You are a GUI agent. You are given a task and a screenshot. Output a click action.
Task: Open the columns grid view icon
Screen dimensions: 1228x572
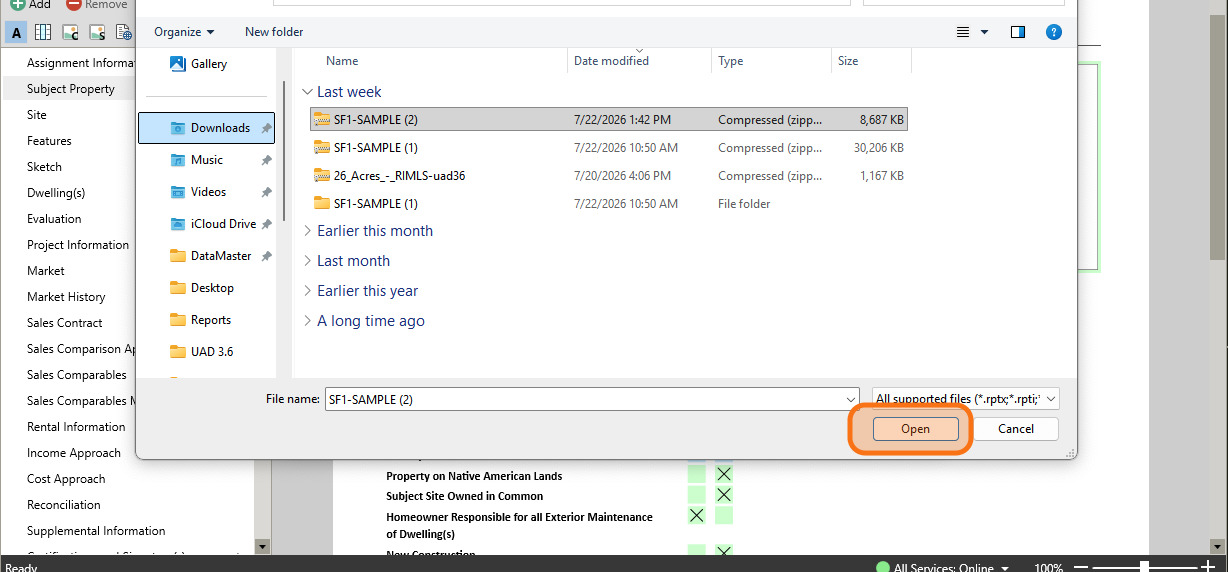click(x=43, y=33)
